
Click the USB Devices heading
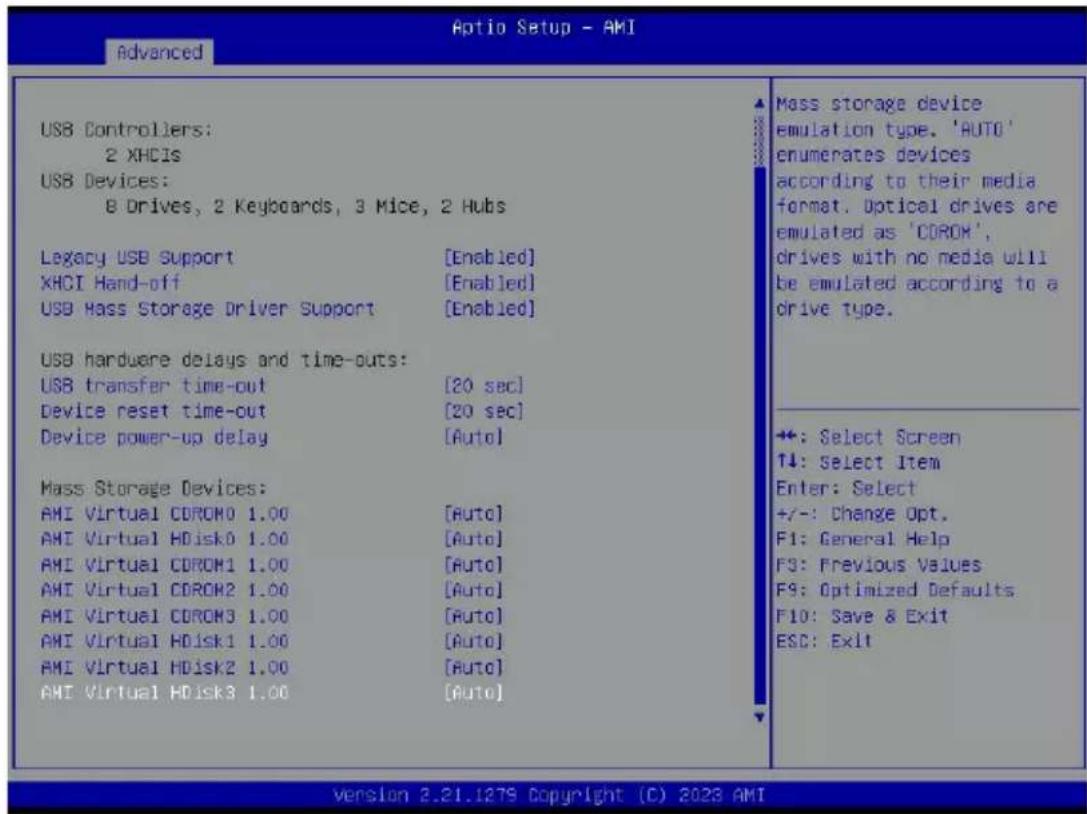pyautogui.click(x=105, y=181)
